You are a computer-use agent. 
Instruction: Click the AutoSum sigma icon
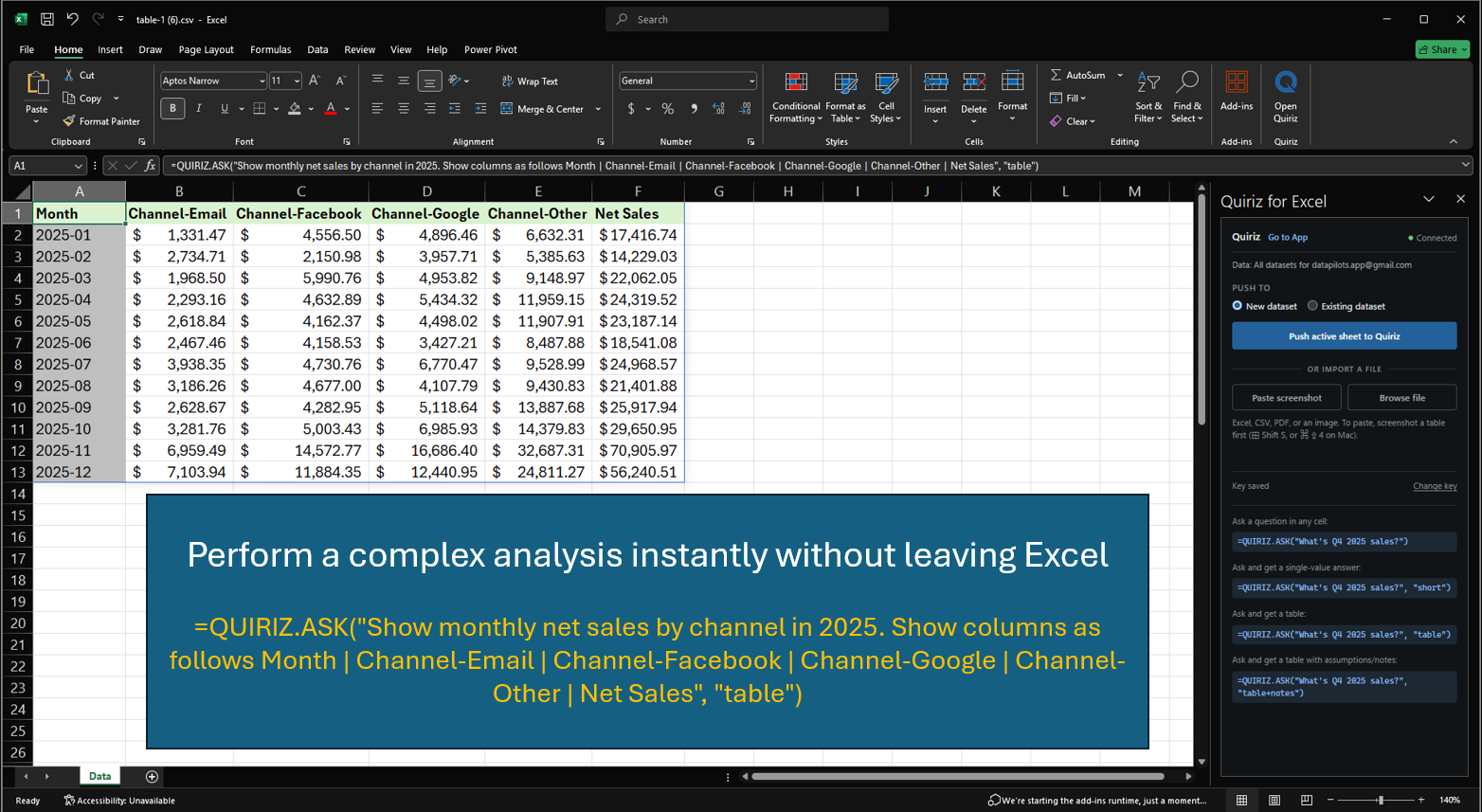1056,75
